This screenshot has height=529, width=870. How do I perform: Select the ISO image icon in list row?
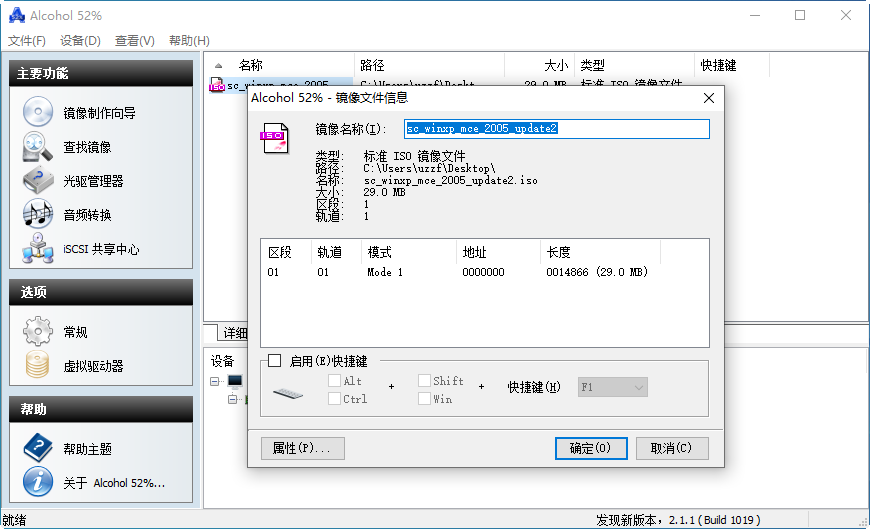pyautogui.click(x=216, y=86)
